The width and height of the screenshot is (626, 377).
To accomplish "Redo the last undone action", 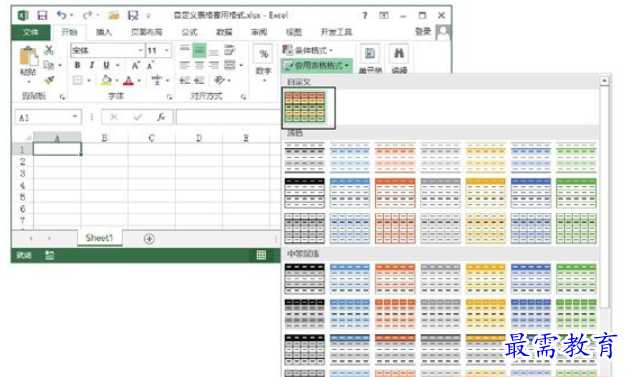I will click(88, 15).
